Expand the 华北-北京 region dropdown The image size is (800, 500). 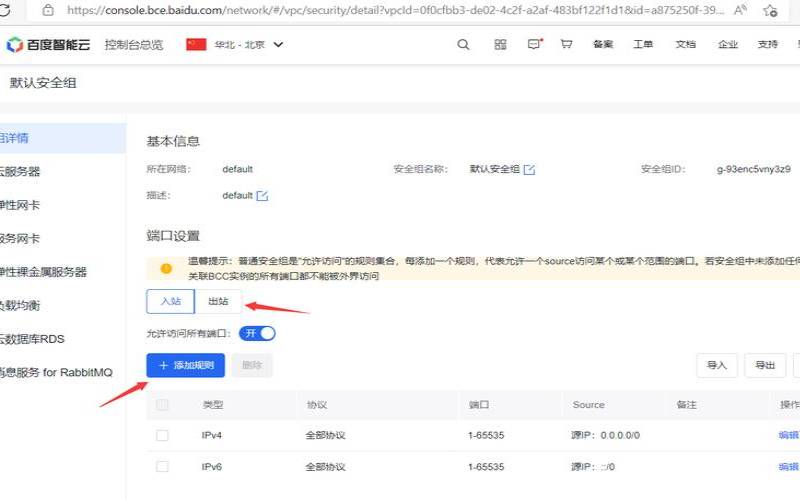[249, 45]
